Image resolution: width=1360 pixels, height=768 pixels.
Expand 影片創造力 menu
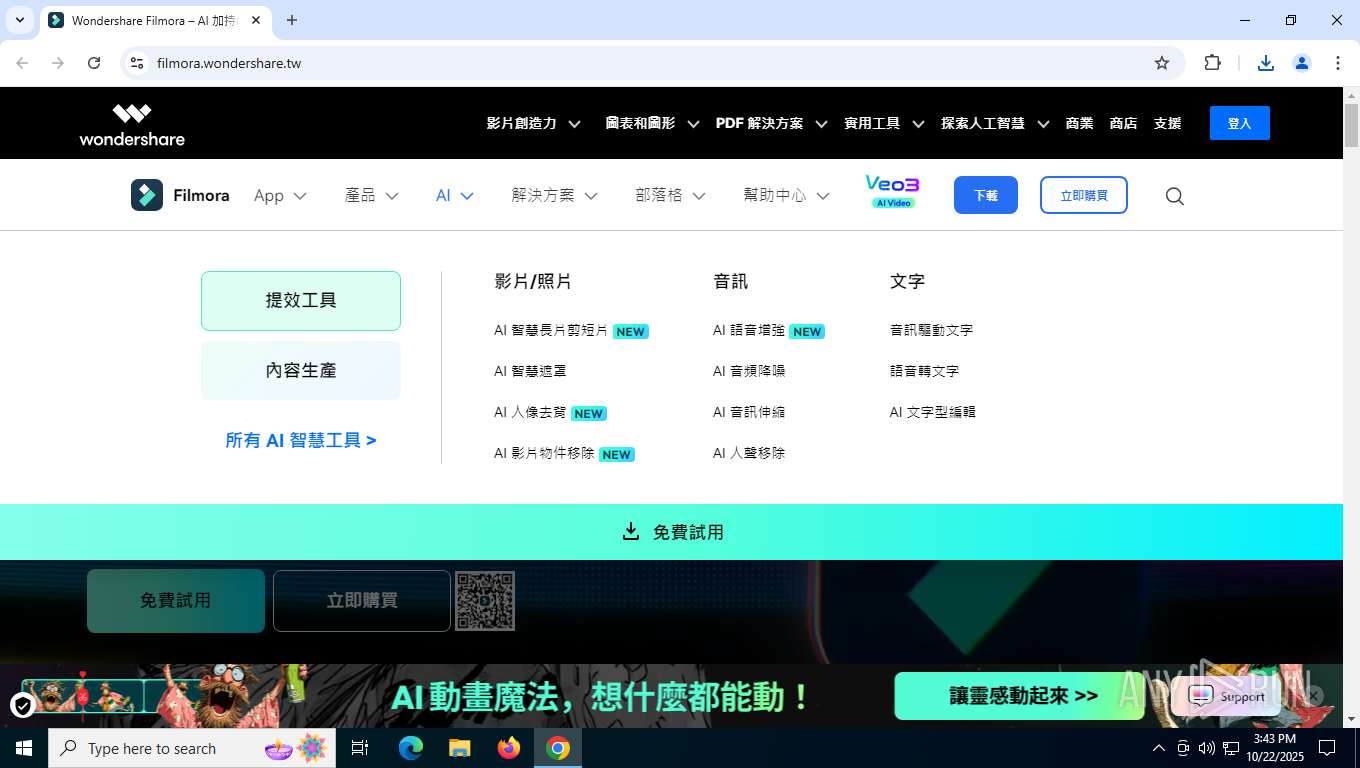tap(533, 123)
